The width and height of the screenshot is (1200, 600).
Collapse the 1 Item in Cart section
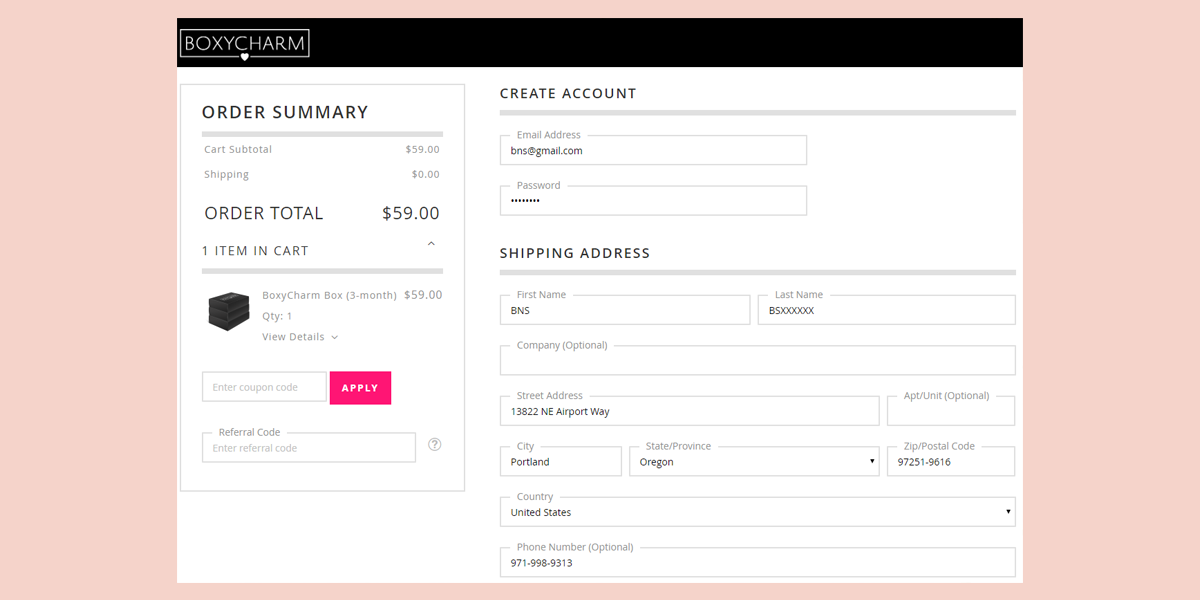[431, 244]
